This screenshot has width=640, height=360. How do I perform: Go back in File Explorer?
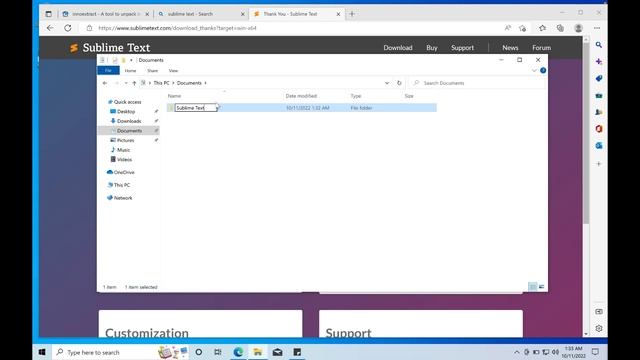105,83
